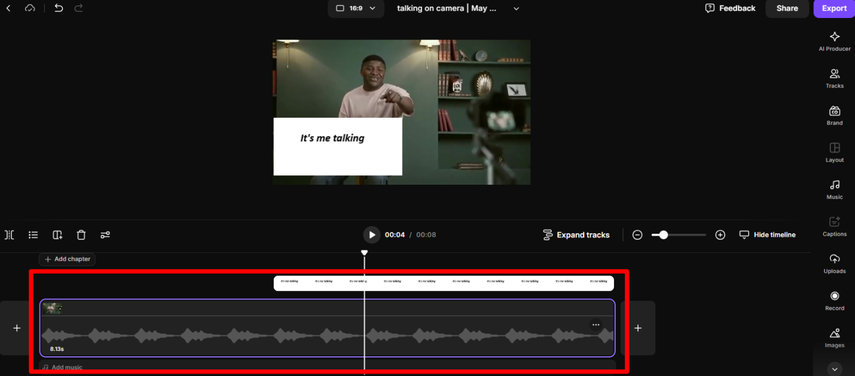This screenshot has width=855, height=376.
Task: Go back using the top-left arrow
Action: [8, 8]
